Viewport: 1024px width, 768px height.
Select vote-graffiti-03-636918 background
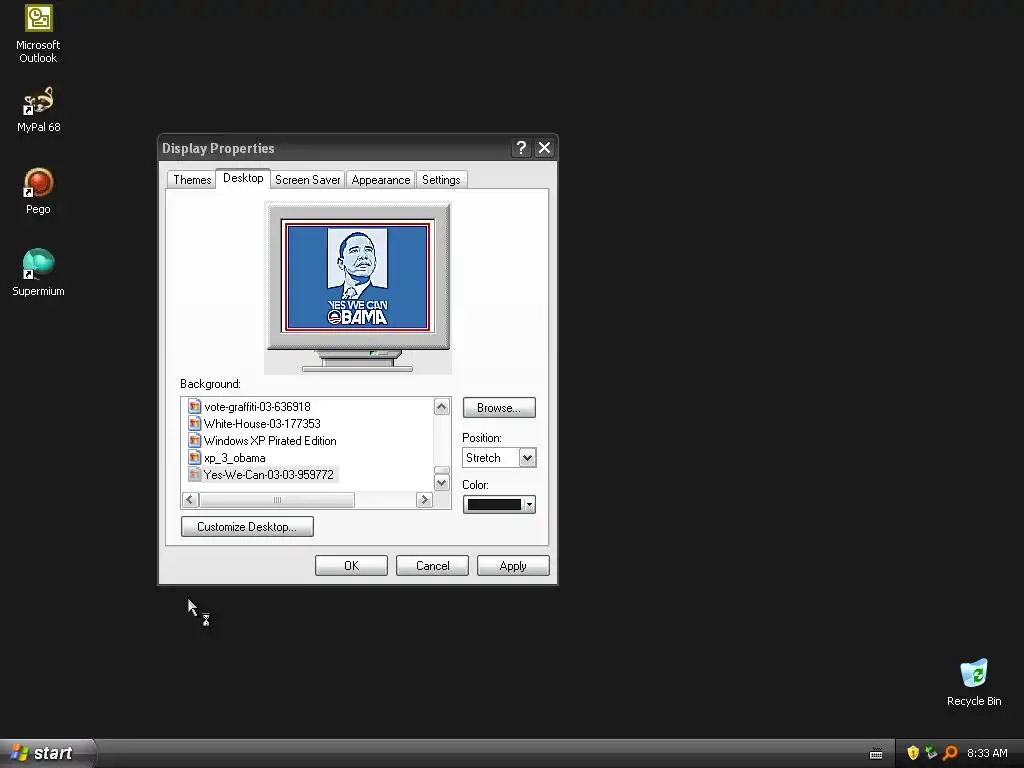click(257, 406)
